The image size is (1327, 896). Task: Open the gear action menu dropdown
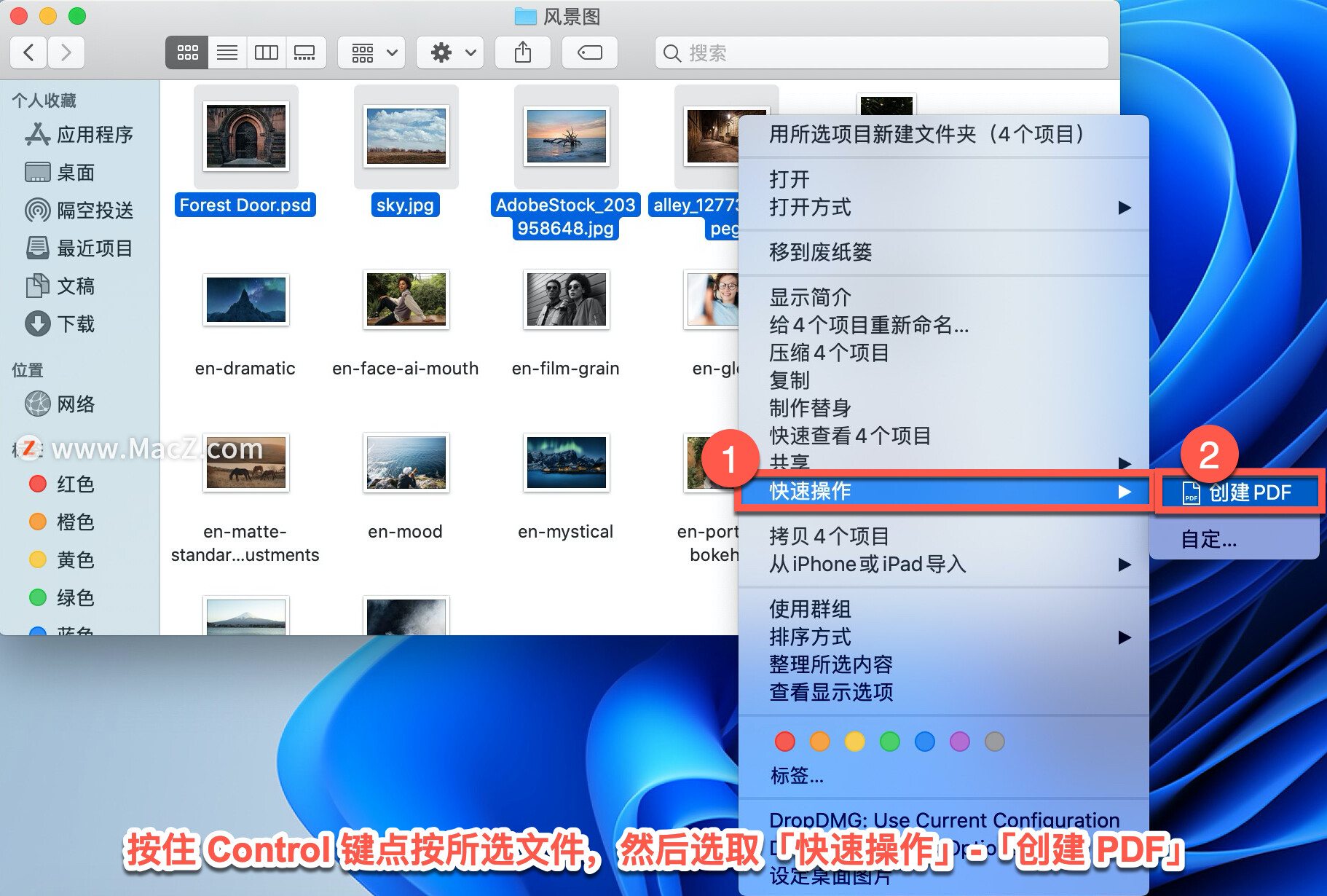(x=450, y=52)
